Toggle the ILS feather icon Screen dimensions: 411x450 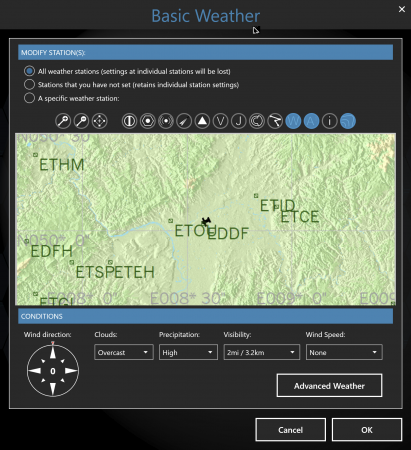click(x=184, y=121)
